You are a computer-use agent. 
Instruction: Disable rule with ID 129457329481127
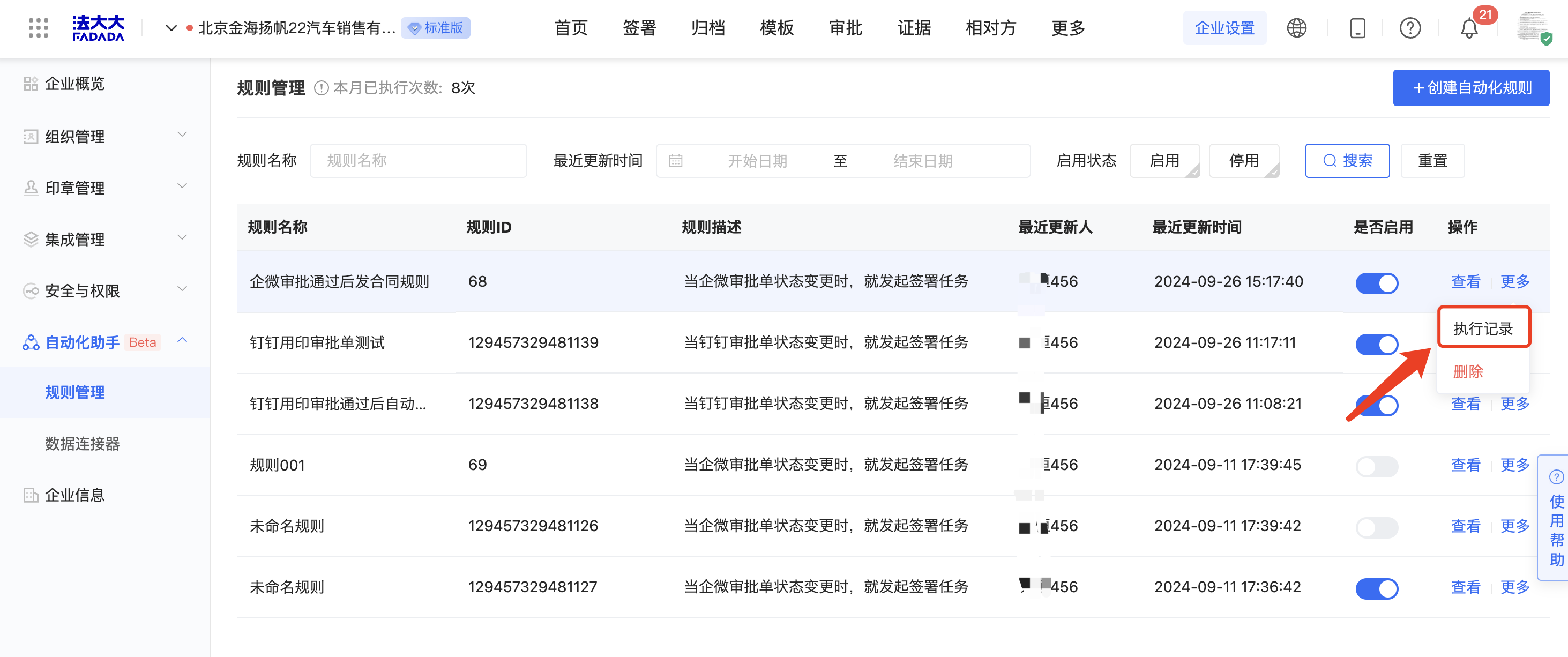point(1377,589)
